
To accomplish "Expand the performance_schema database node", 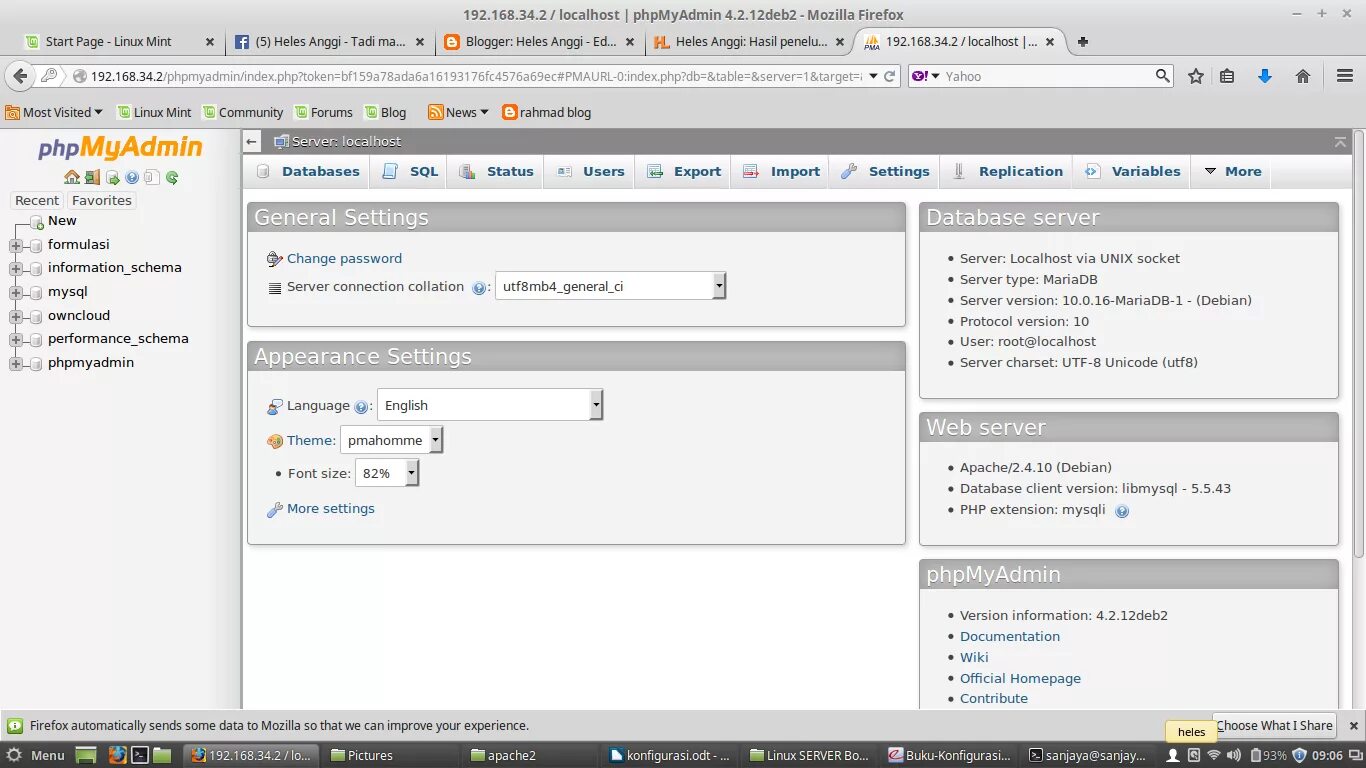I will [16, 340].
